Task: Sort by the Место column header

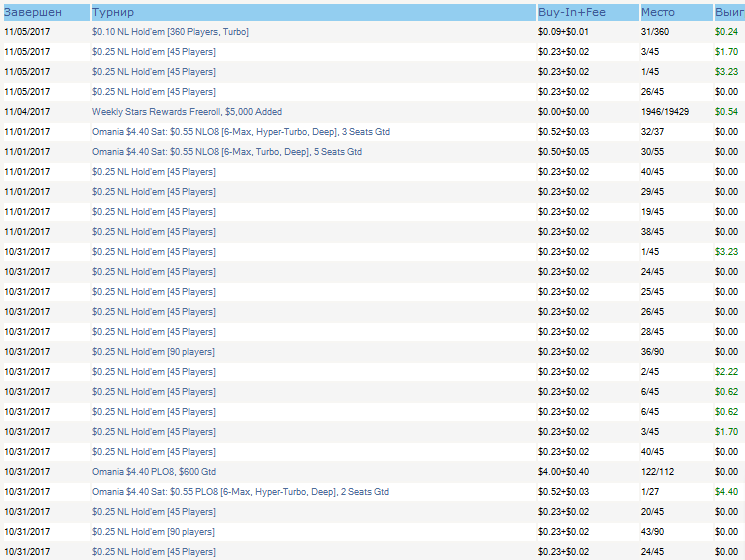Action: click(x=676, y=12)
